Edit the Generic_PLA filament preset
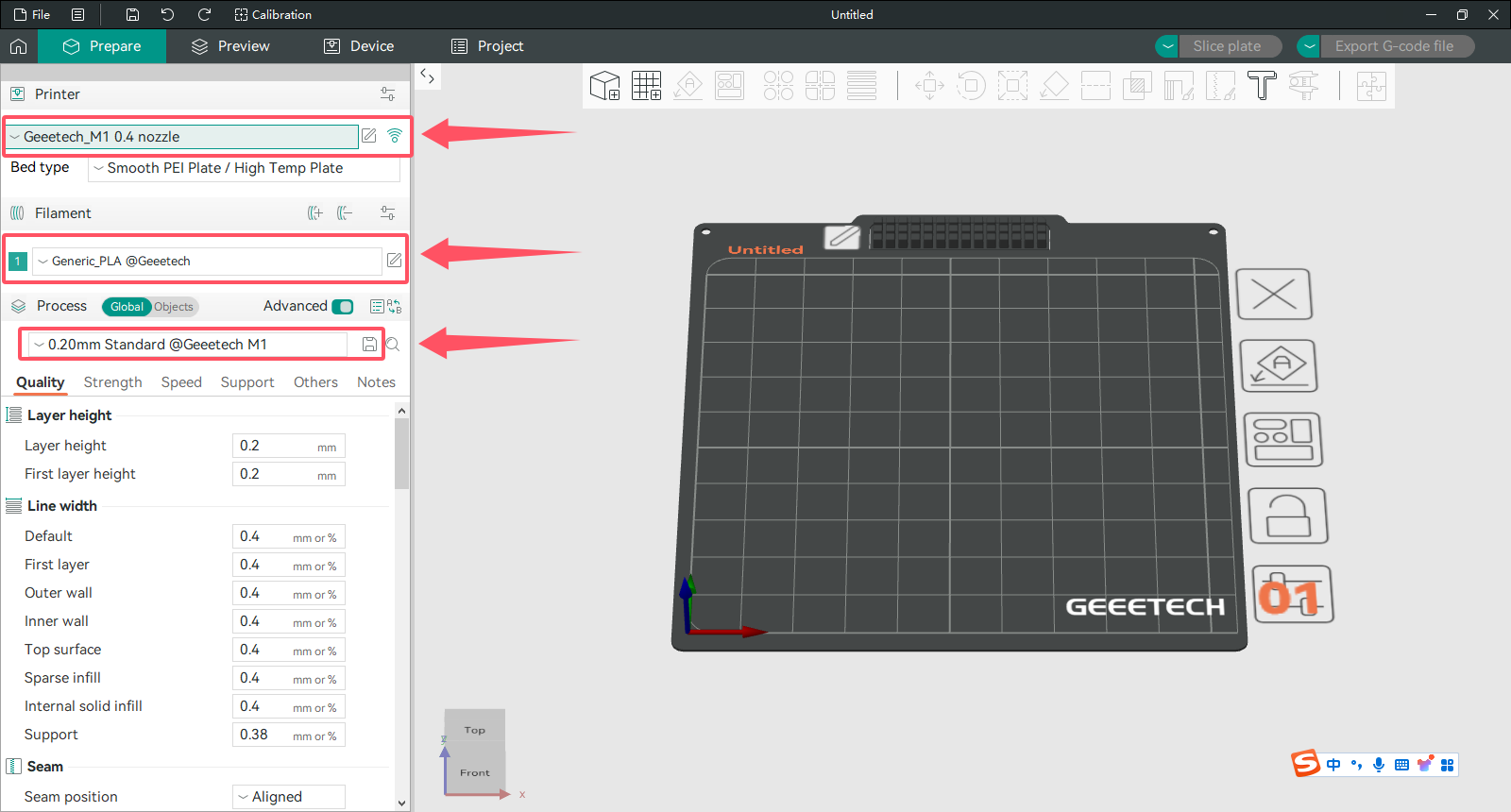Screen dimensions: 1511x812 pyautogui.click(x=395, y=261)
